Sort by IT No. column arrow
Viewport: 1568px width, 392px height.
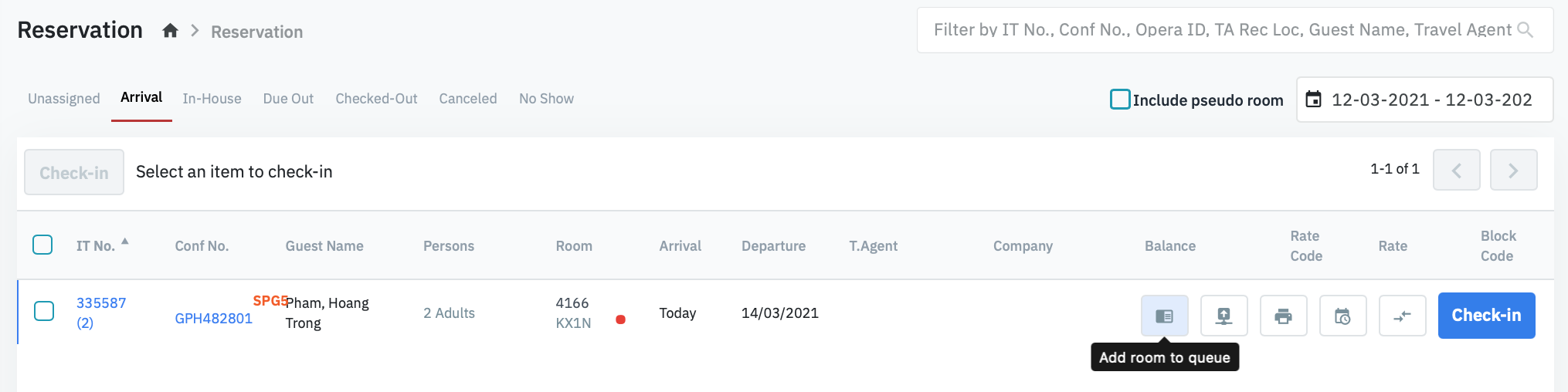(125, 242)
